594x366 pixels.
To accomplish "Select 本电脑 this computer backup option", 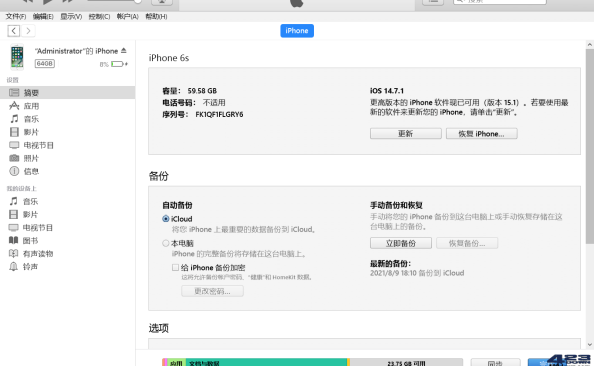I will (166, 243).
